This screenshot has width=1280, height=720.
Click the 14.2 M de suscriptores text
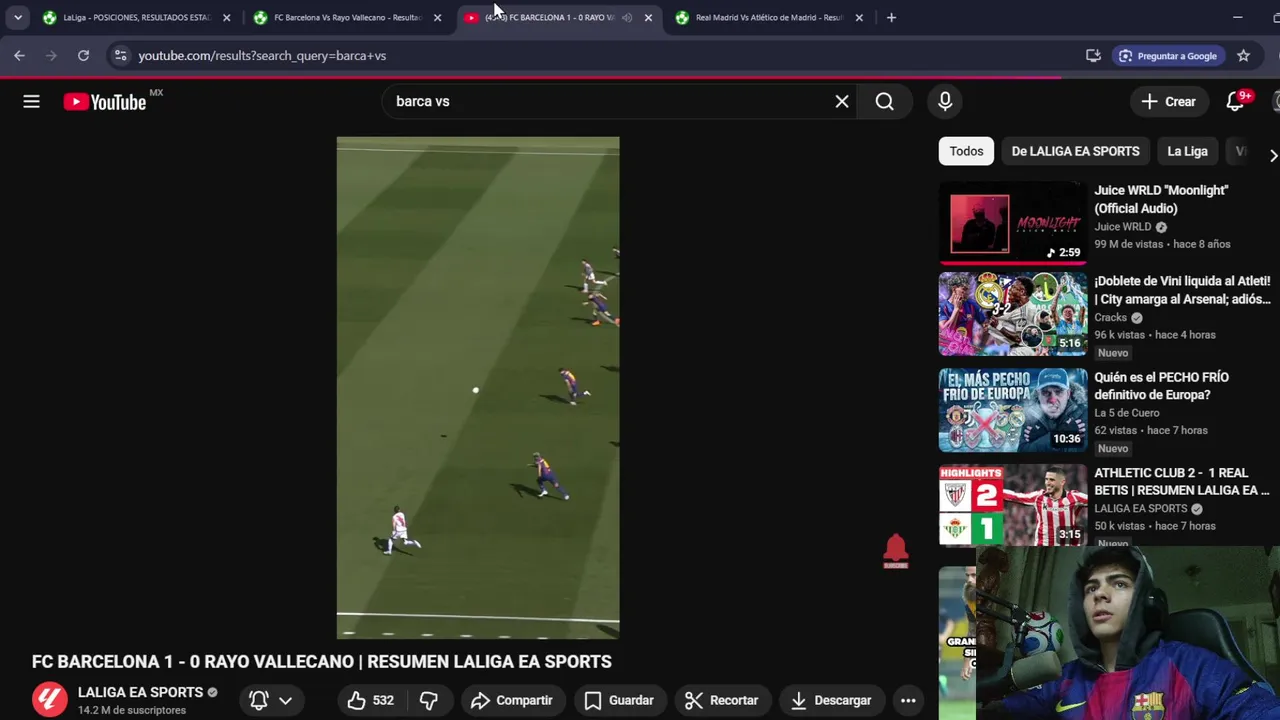coord(132,710)
